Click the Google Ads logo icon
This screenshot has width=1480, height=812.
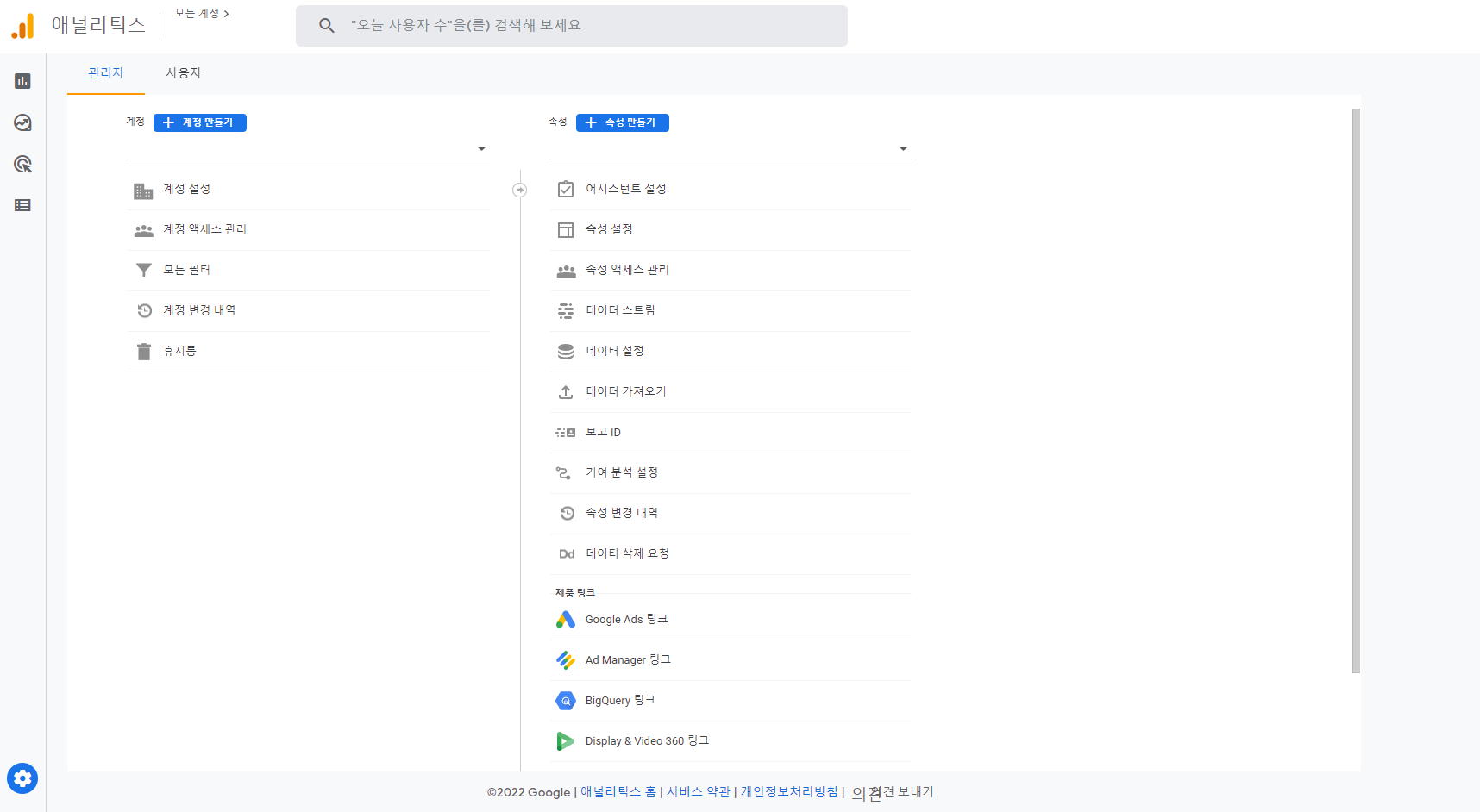566,620
